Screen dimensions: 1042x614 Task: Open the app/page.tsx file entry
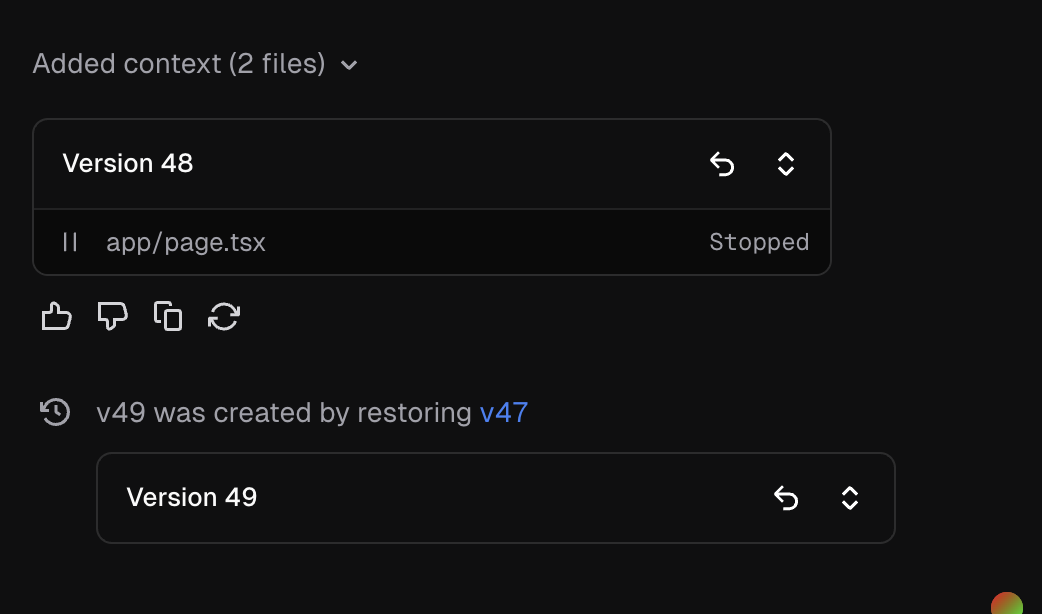point(186,242)
